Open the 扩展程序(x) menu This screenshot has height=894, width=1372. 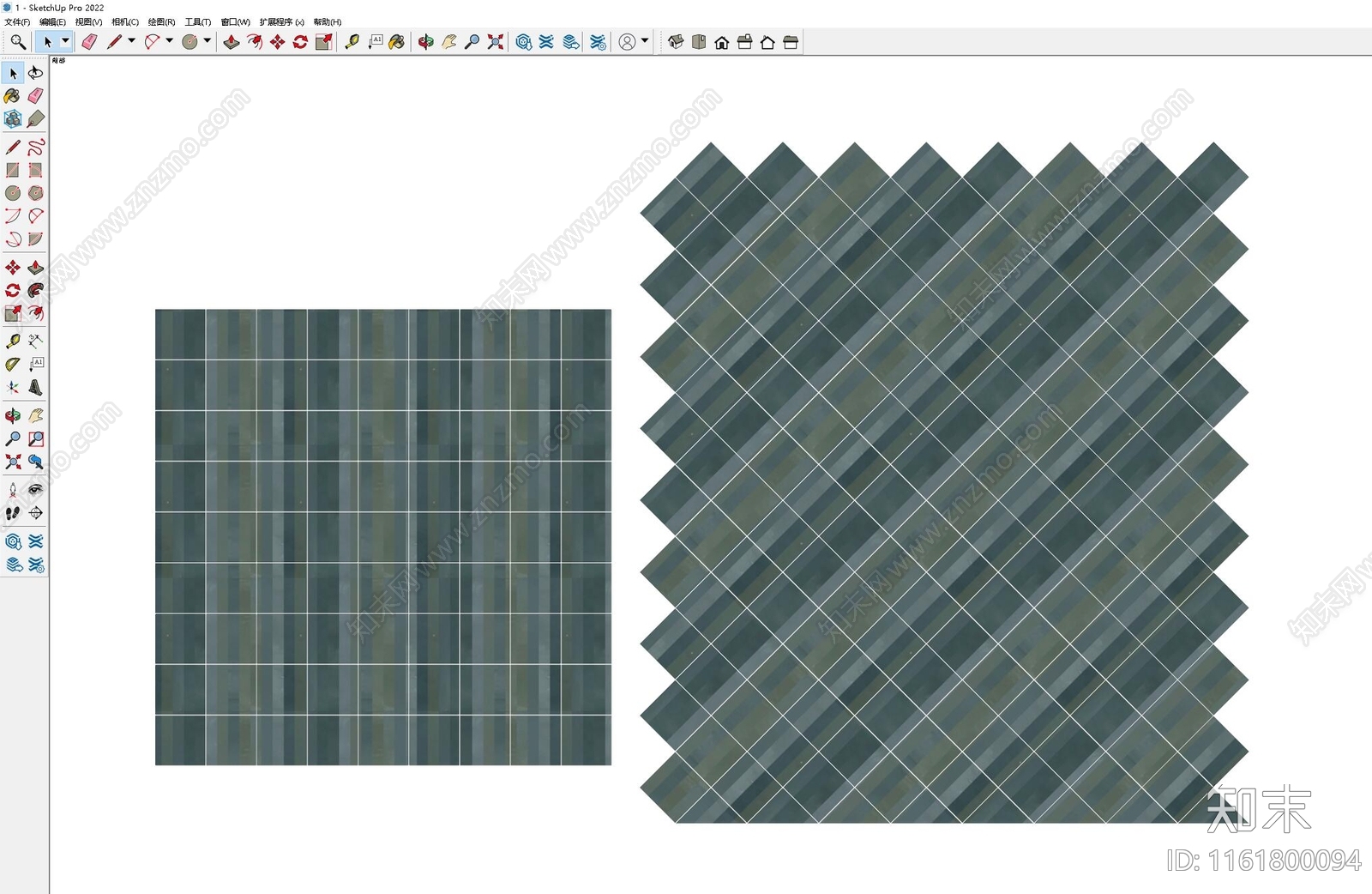point(282,22)
